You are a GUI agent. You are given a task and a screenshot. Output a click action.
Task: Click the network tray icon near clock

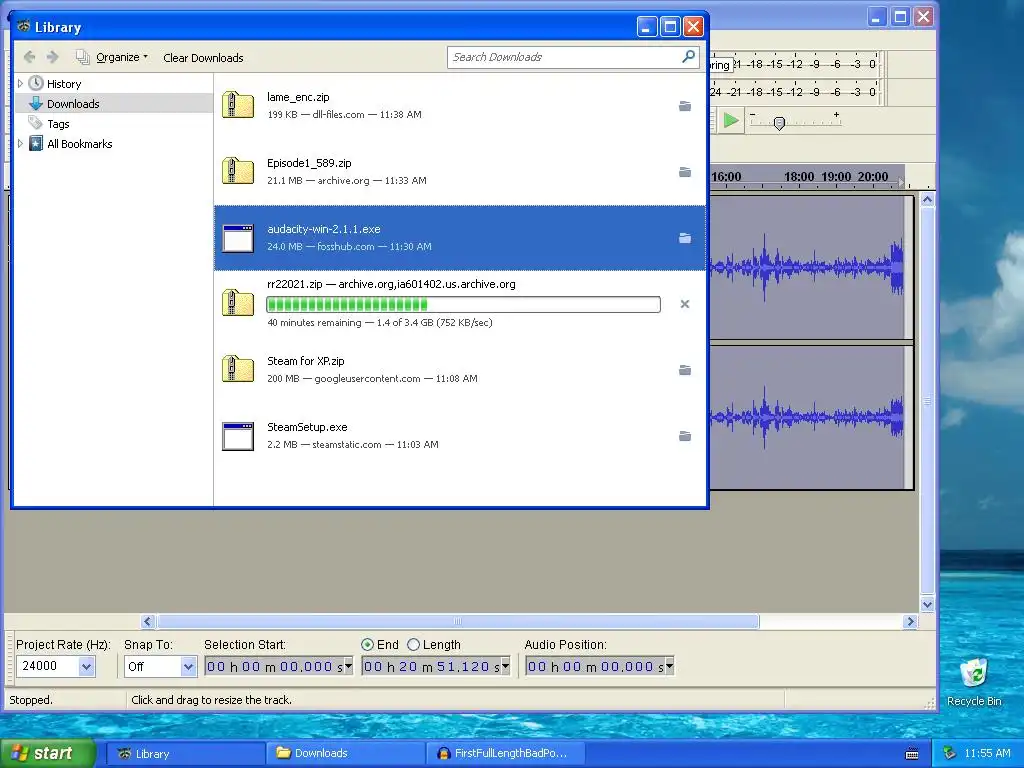tap(950, 753)
